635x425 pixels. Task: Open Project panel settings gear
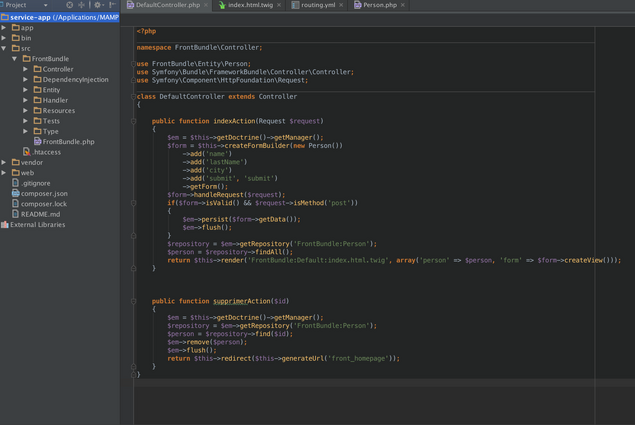point(97,5)
